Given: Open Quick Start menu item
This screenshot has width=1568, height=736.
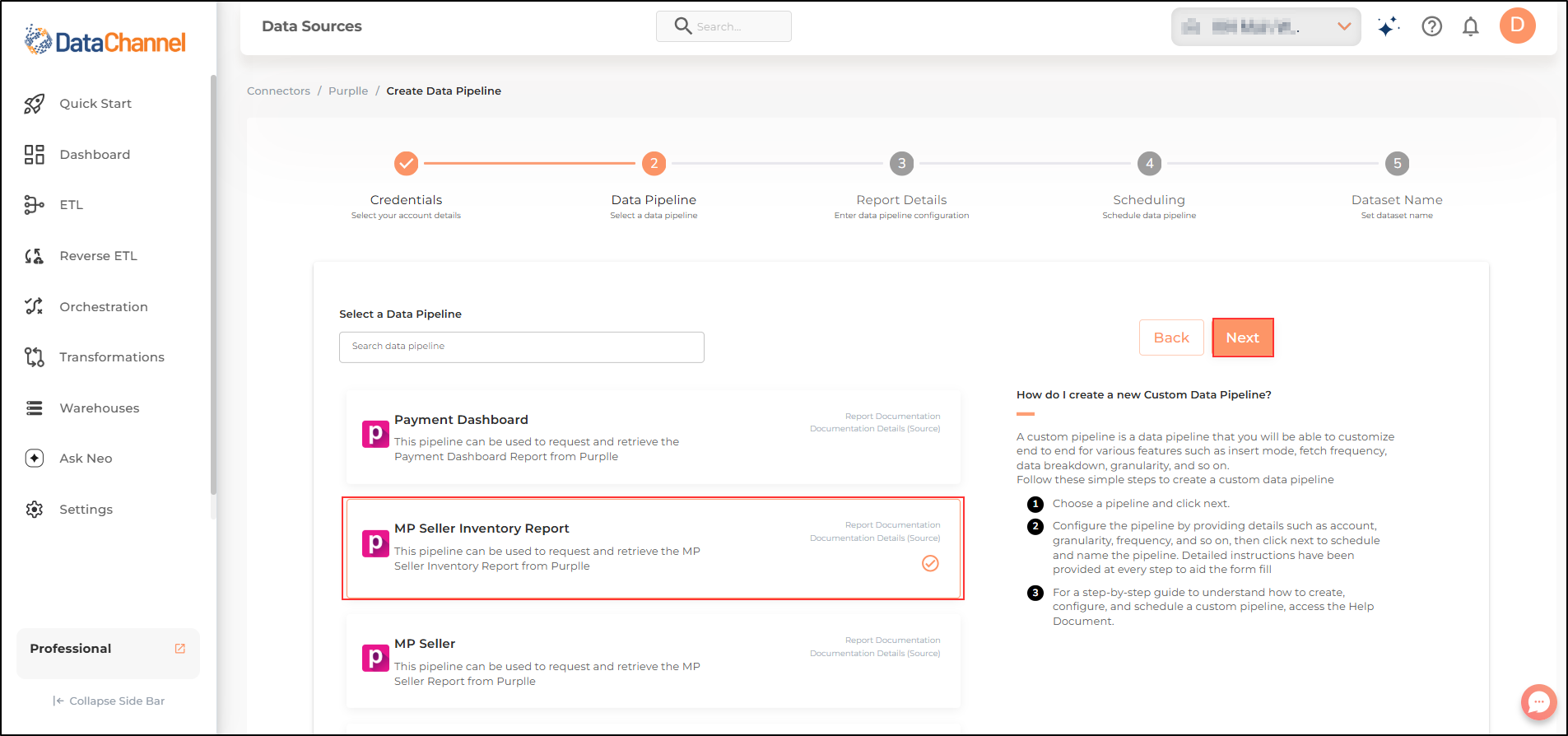Looking at the screenshot, I should point(95,104).
